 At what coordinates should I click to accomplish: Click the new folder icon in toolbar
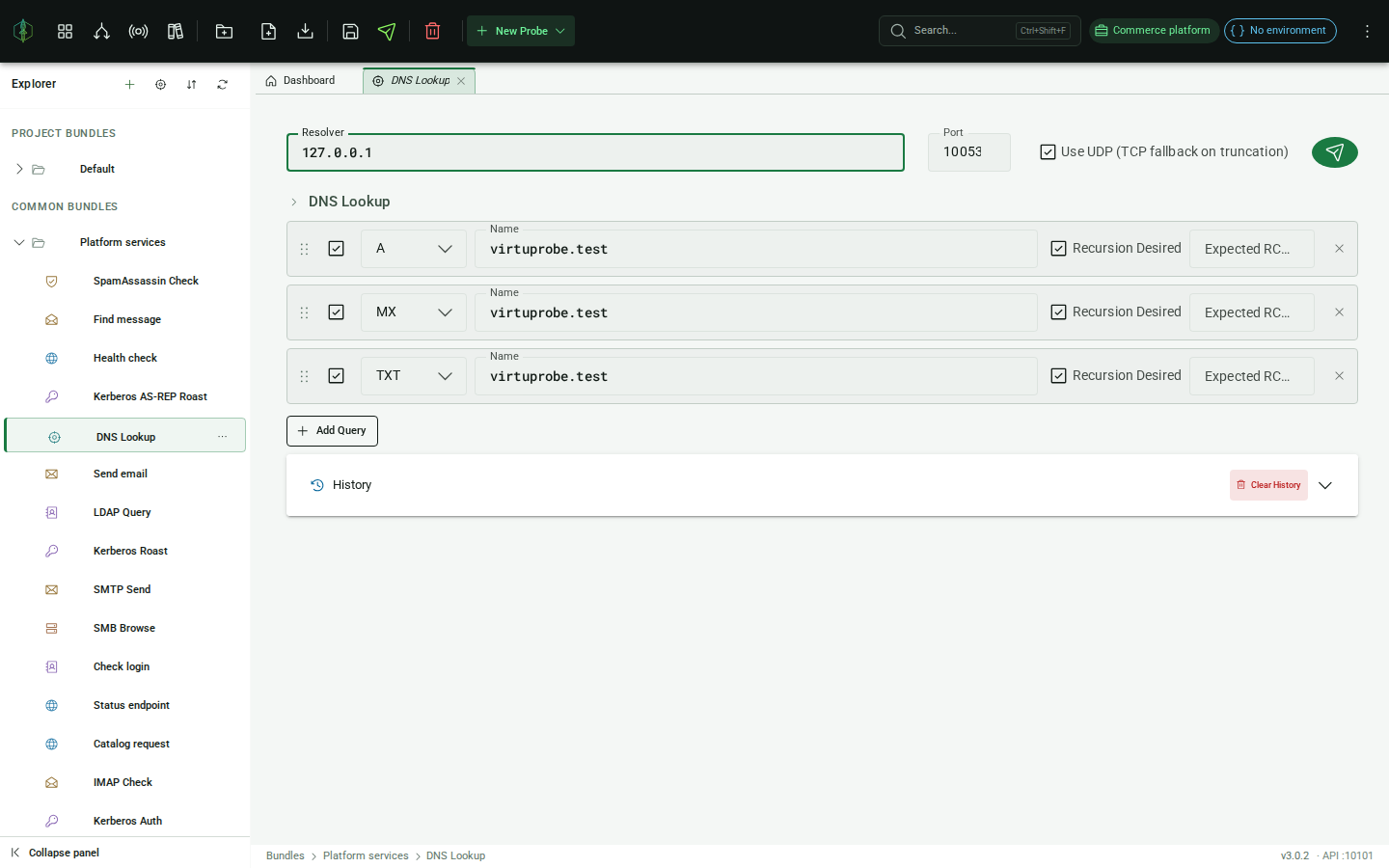click(x=224, y=31)
